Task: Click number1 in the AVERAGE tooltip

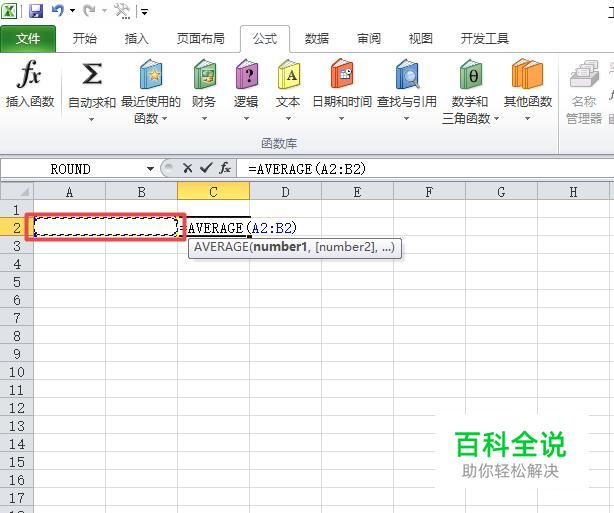Action: point(280,247)
